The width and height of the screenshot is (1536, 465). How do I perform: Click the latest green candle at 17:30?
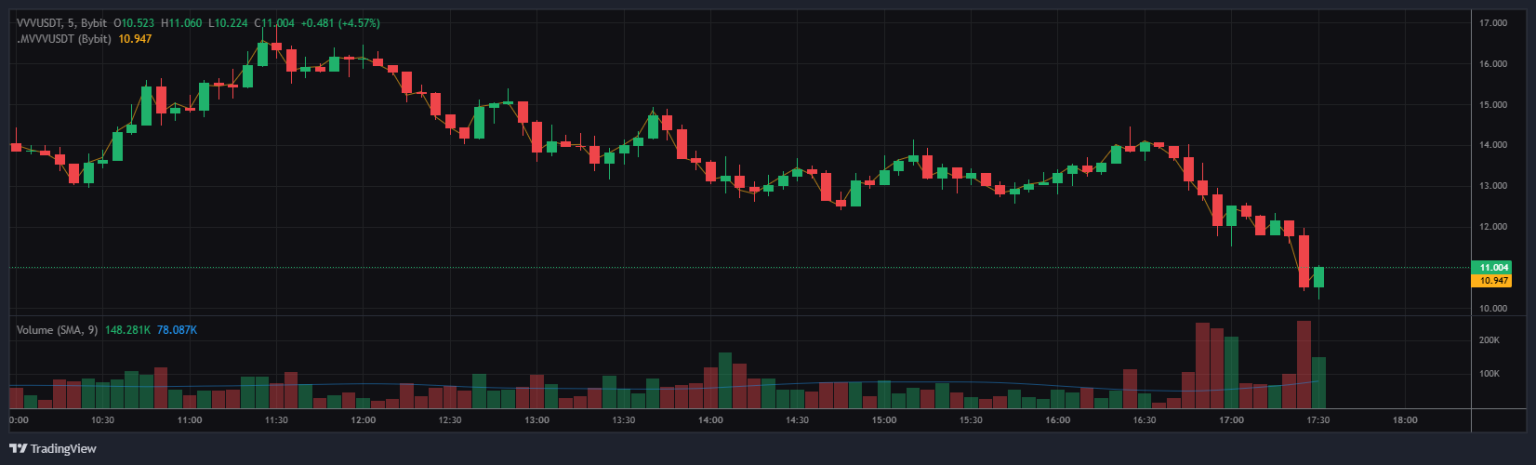pyautogui.click(x=1319, y=277)
